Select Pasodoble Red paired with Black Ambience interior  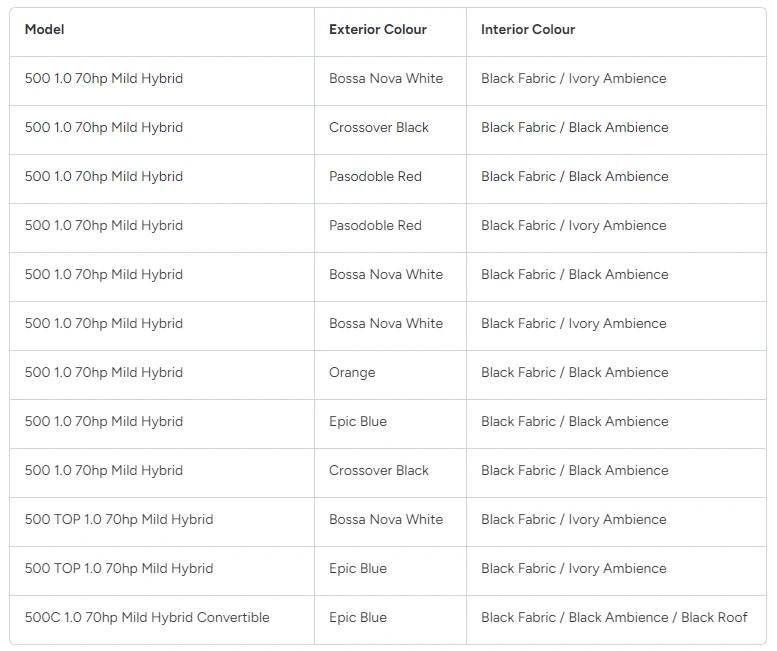click(x=375, y=177)
